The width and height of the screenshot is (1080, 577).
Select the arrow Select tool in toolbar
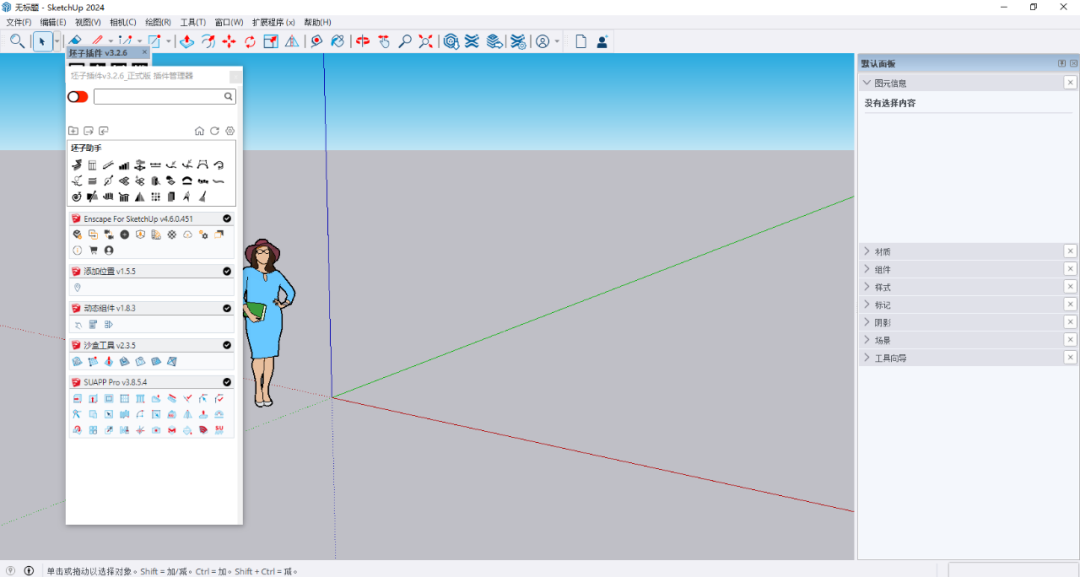click(42, 41)
